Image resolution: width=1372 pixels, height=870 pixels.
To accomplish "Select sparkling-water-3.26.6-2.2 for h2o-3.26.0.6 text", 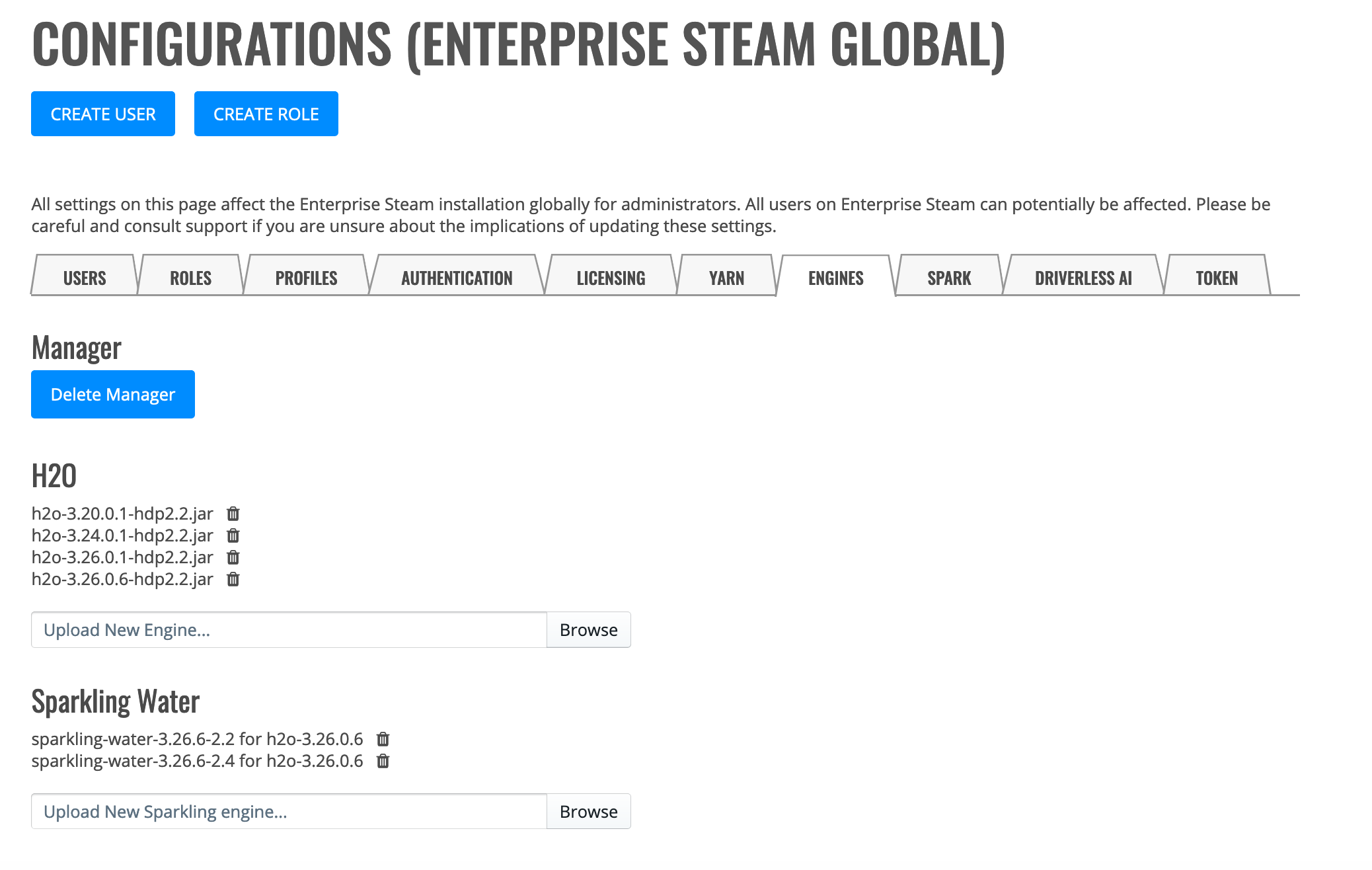I will coord(197,739).
